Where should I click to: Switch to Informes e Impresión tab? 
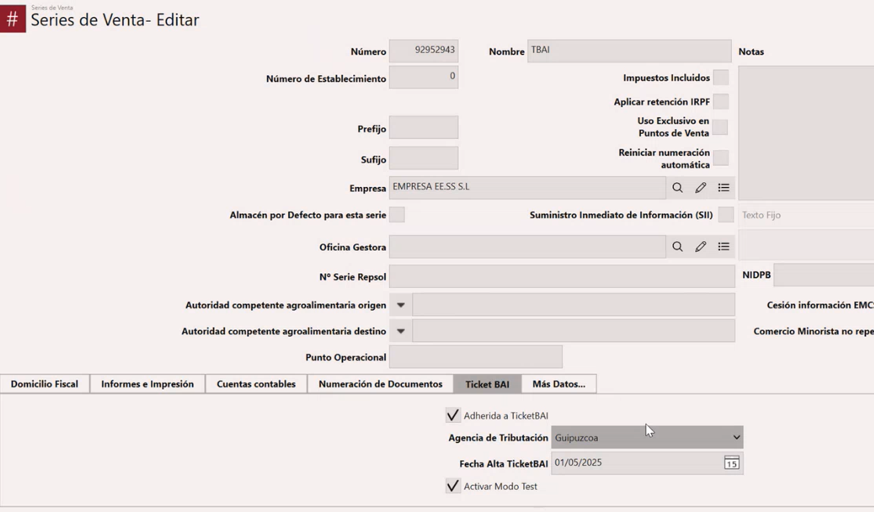(147, 384)
